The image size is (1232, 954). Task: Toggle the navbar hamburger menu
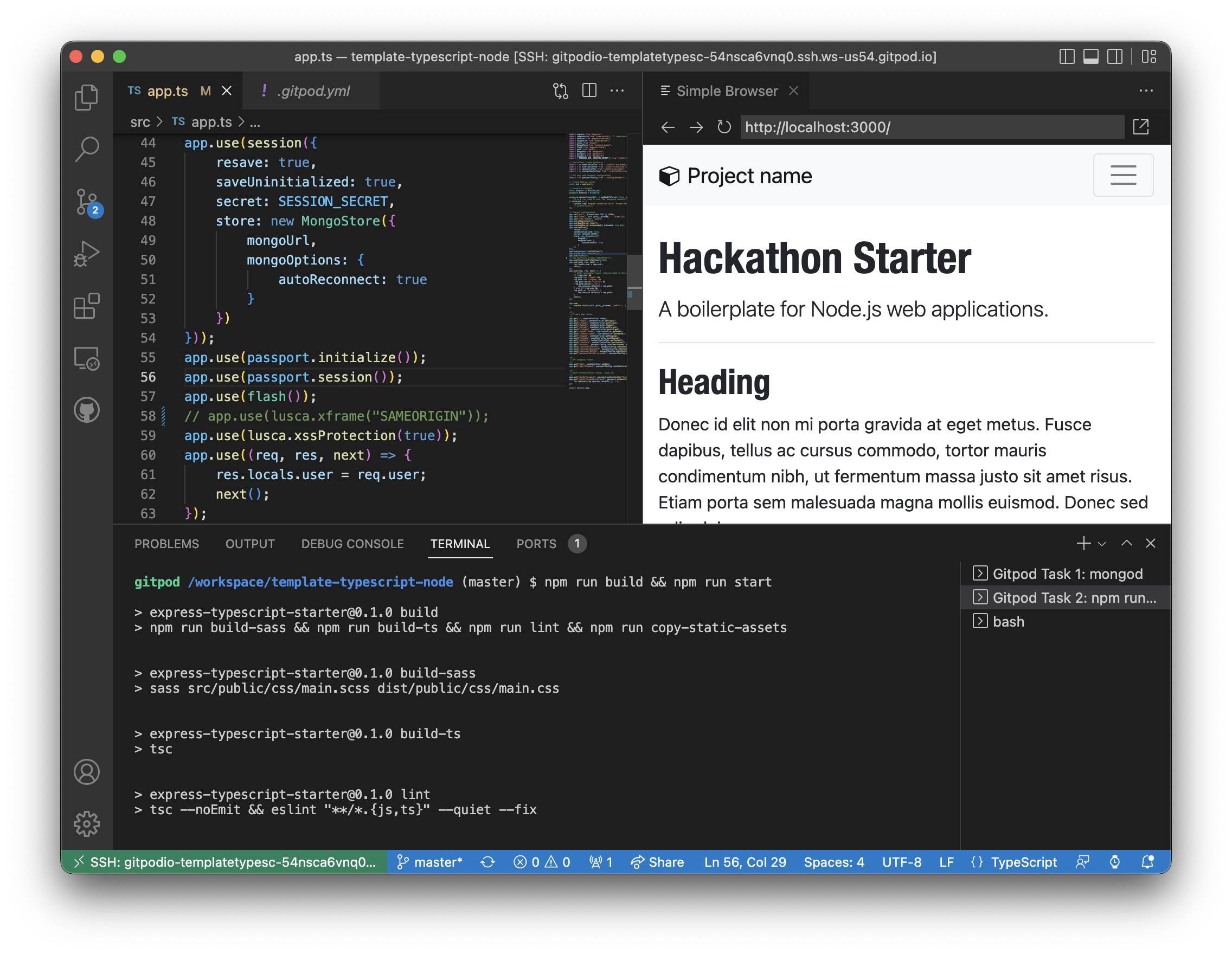[1123, 175]
